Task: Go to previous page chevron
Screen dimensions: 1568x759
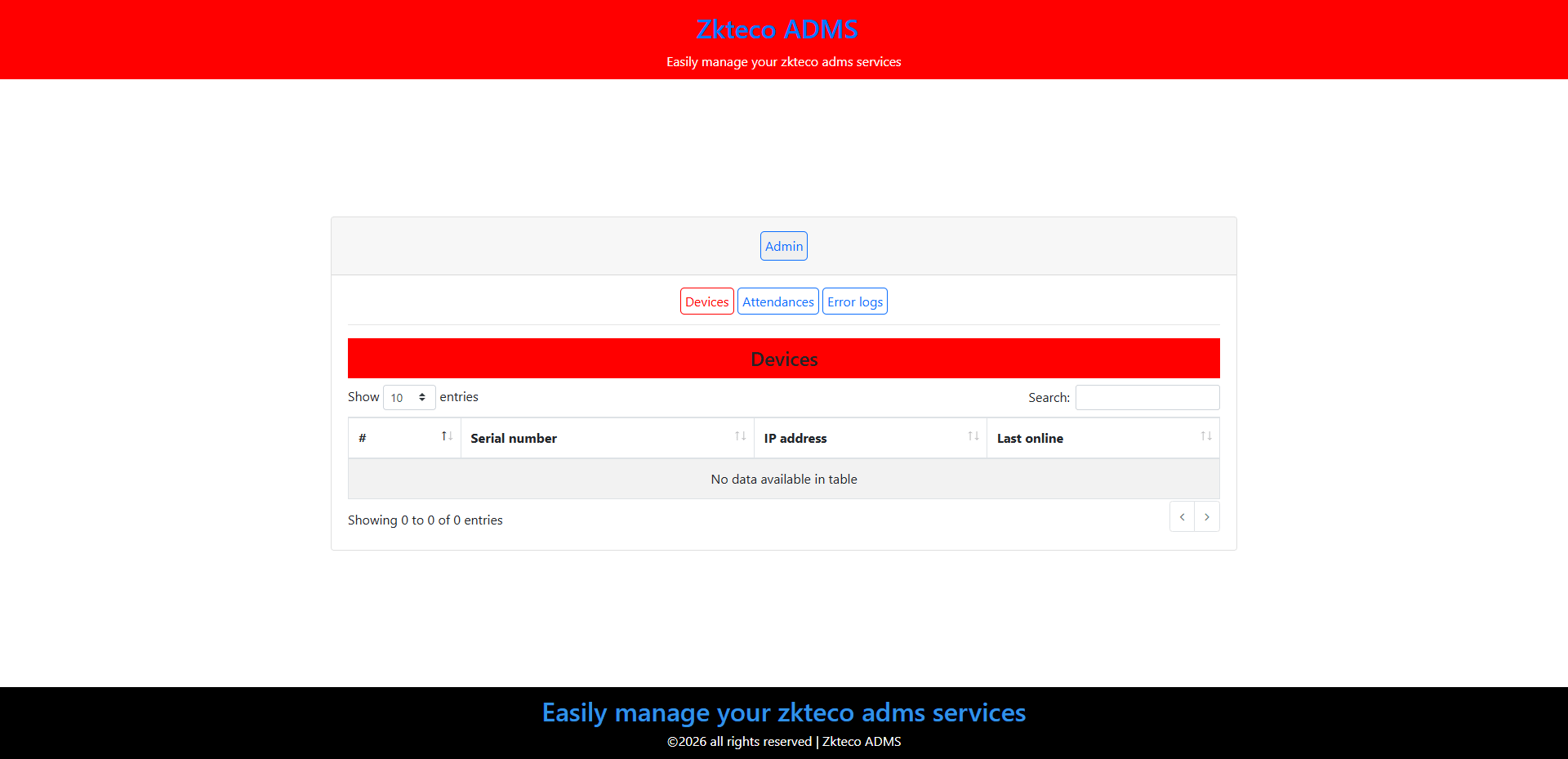Action: (1182, 517)
